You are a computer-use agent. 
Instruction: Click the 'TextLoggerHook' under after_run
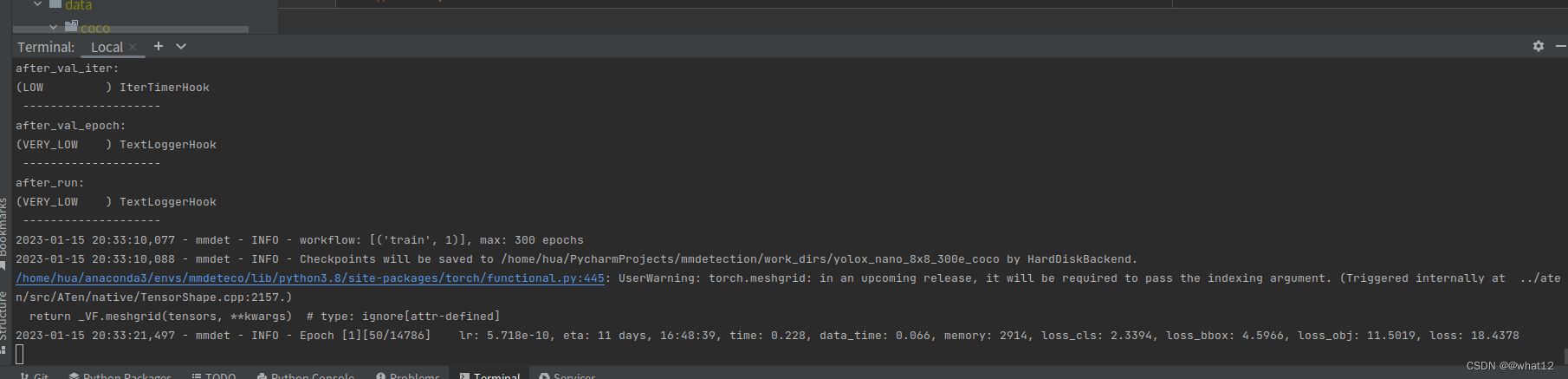tap(168, 202)
